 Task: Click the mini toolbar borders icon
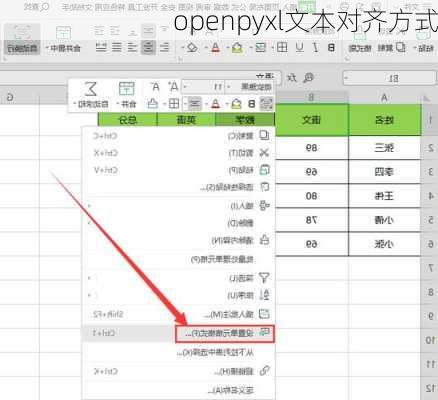[174, 104]
